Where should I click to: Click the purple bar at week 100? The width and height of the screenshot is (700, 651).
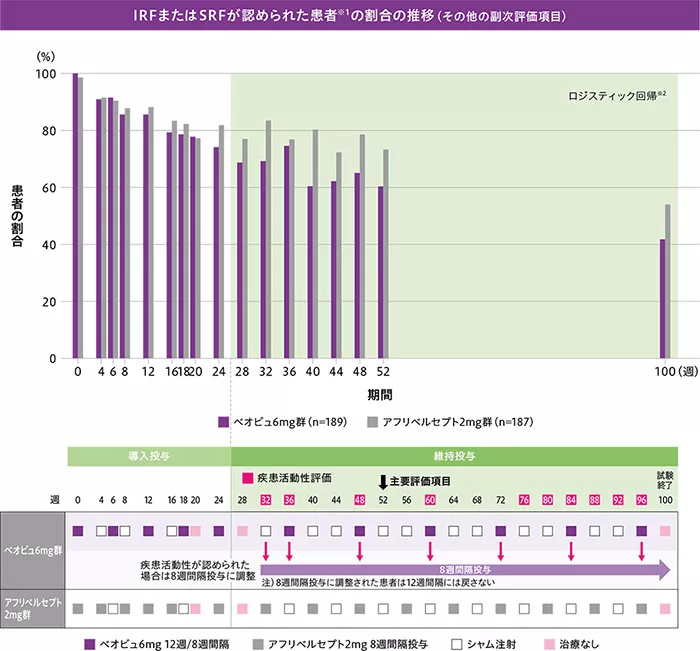pyautogui.click(x=662, y=298)
